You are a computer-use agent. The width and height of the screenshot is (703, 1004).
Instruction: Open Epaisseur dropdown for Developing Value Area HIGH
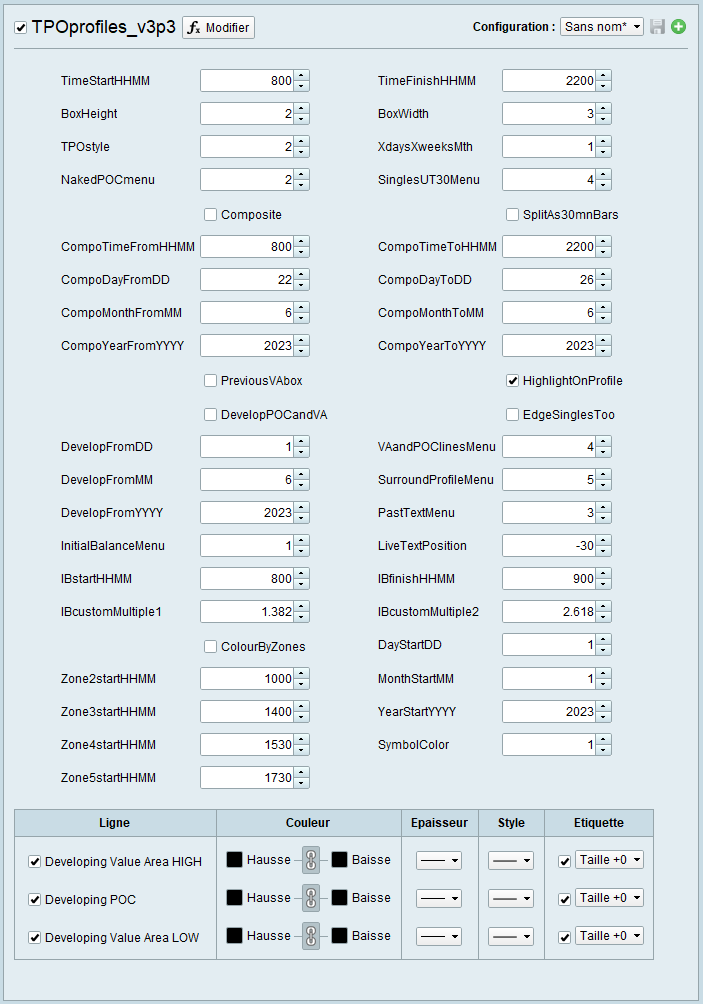pos(439,860)
